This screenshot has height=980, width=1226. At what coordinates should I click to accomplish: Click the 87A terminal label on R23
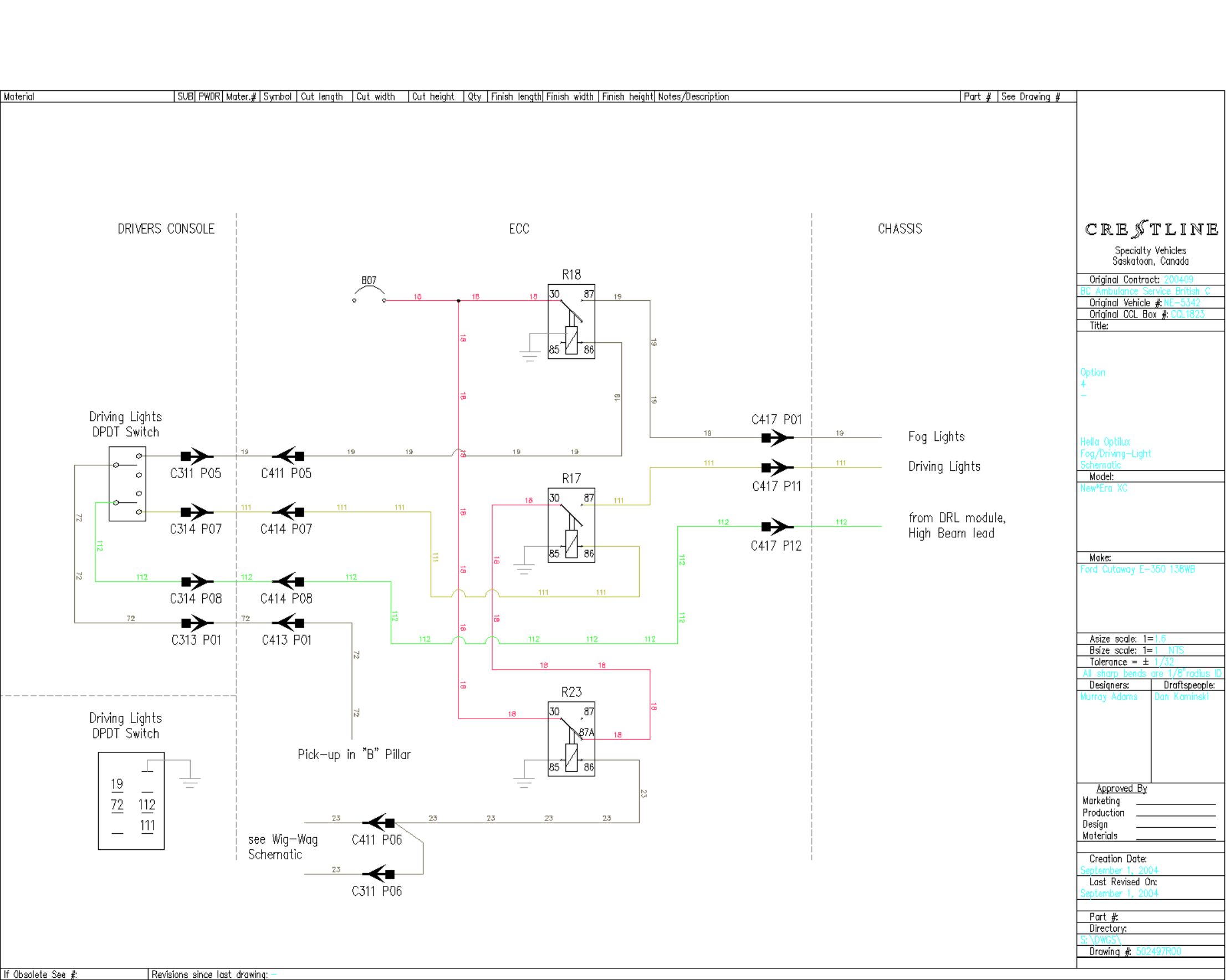[x=586, y=733]
